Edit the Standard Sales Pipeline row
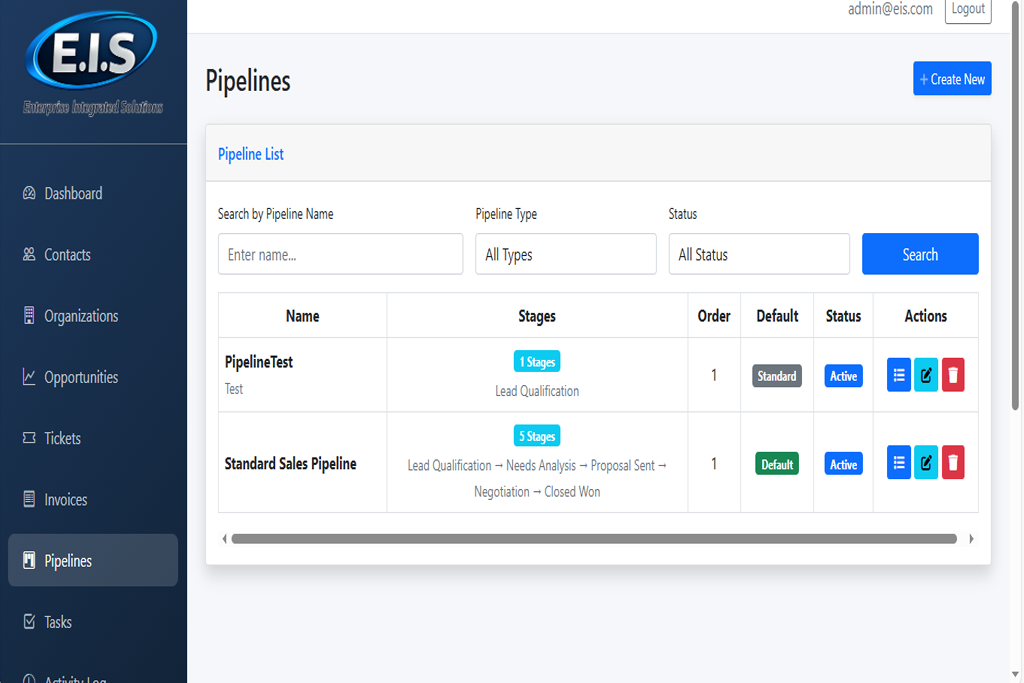Screen dimensions: 1024x683 point(926,463)
